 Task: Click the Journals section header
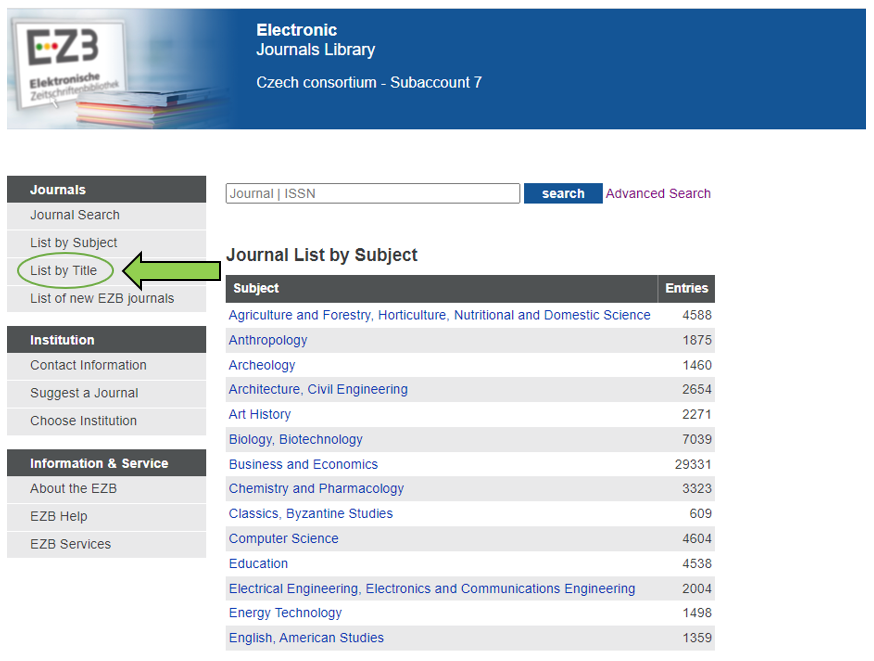pyautogui.click(x=106, y=189)
